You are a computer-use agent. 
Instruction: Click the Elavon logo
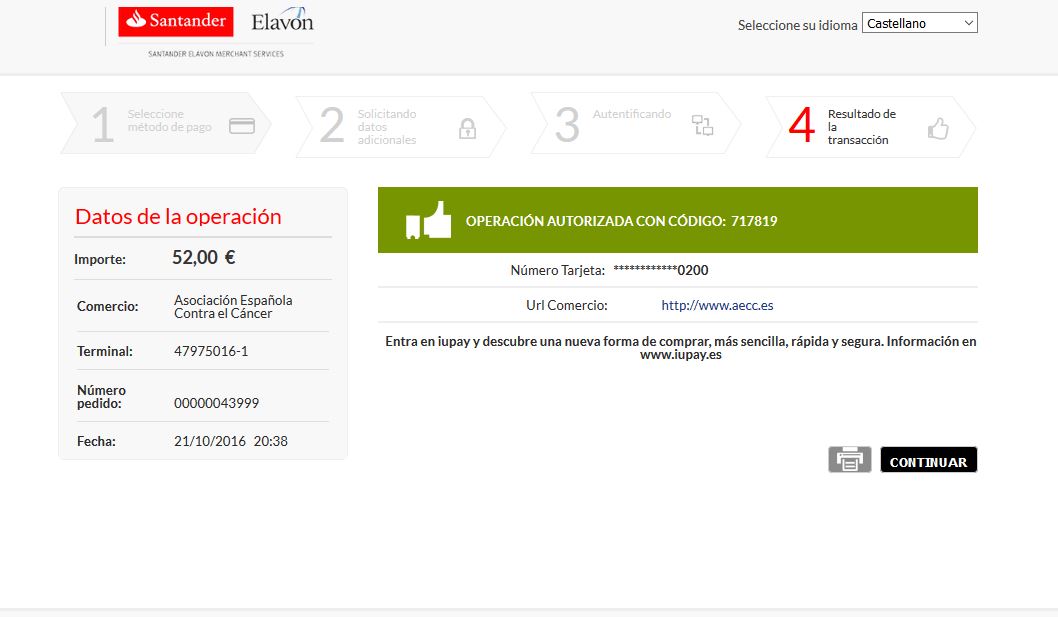[282, 22]
